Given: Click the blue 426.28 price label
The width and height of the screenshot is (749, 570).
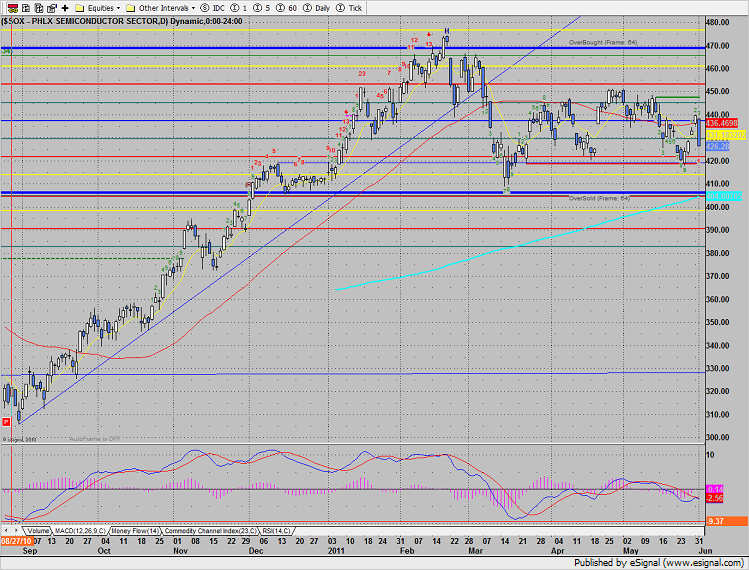Looking at the screenshot, I should (717, 146).
